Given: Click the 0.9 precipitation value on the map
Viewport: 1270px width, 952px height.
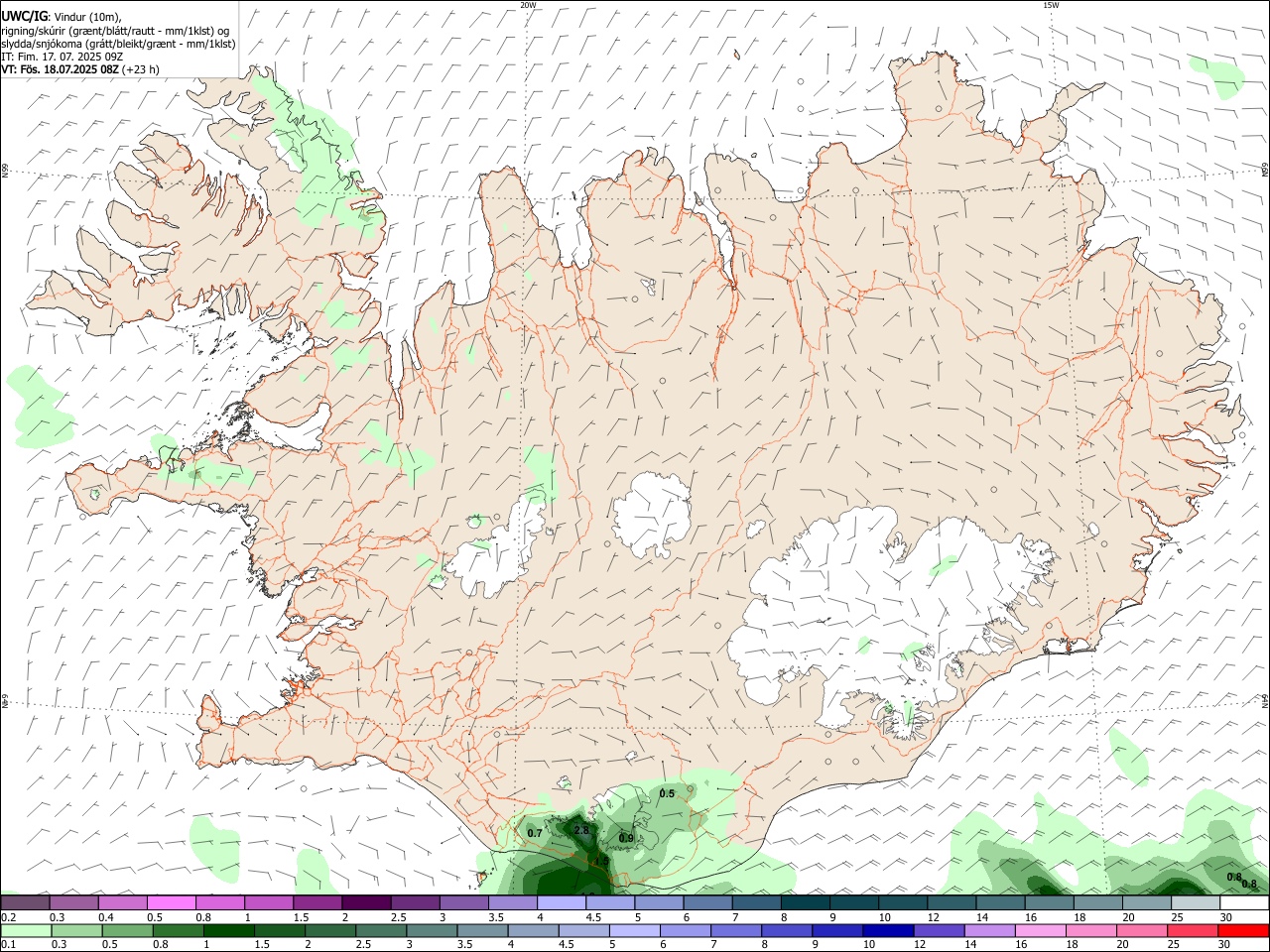Looking at the screenshot, I should (626, 838).
